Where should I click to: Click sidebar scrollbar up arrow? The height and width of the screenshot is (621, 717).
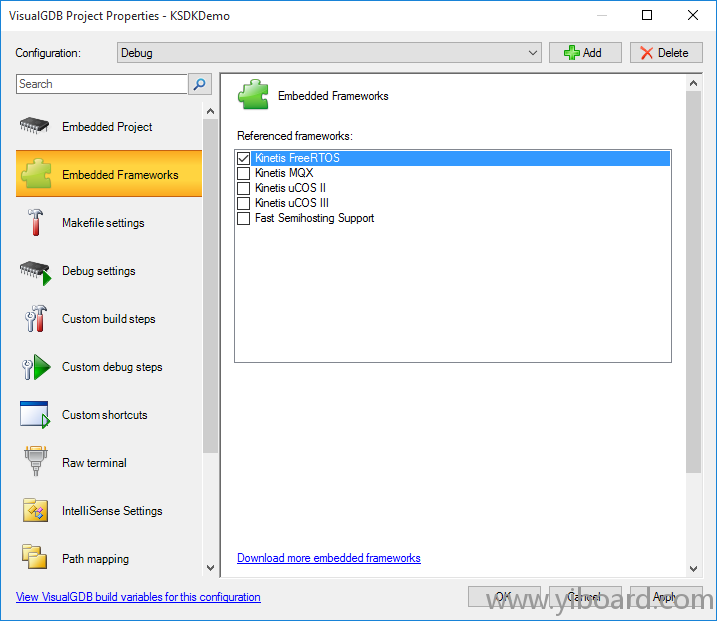click(210, 111)
